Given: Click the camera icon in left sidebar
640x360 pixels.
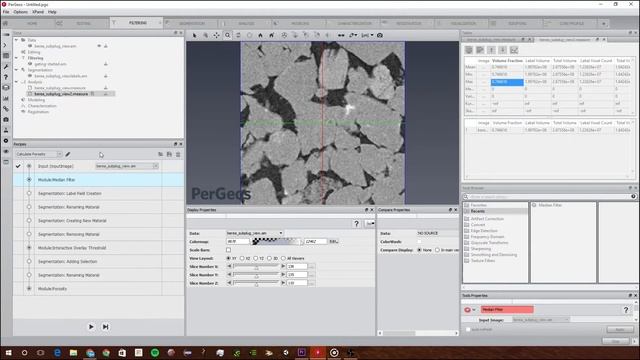Looking at the screenshot, I should [x=6, y=119].
